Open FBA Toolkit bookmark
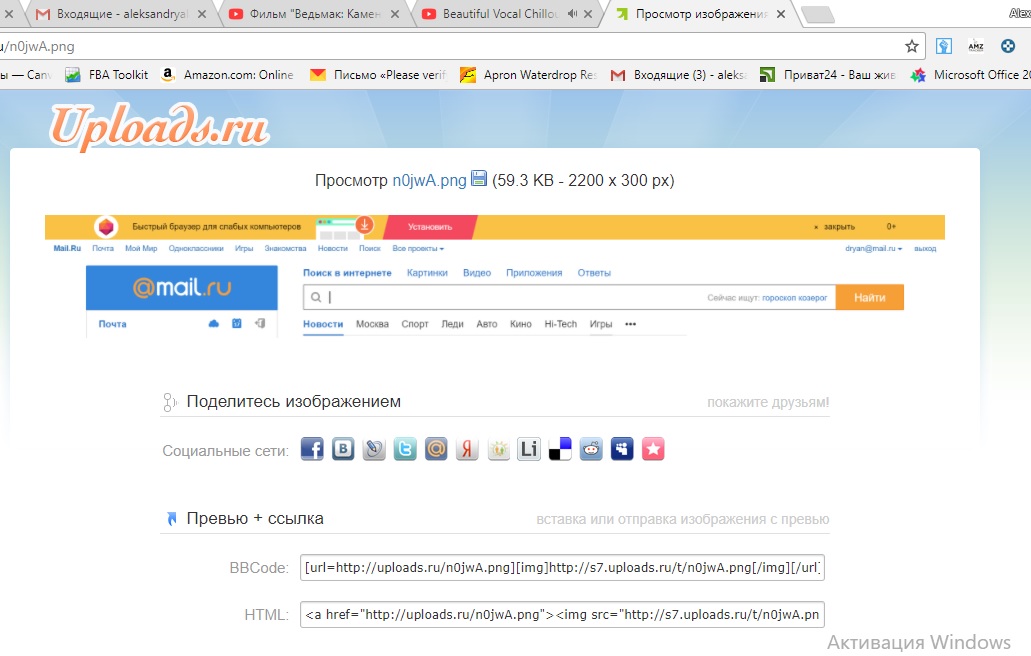Viewport: 1031px width, 656px height. click(107, 75)
